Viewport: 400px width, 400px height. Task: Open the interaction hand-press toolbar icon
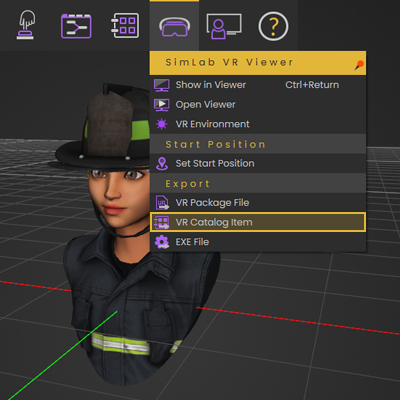(x=26, y=25)
